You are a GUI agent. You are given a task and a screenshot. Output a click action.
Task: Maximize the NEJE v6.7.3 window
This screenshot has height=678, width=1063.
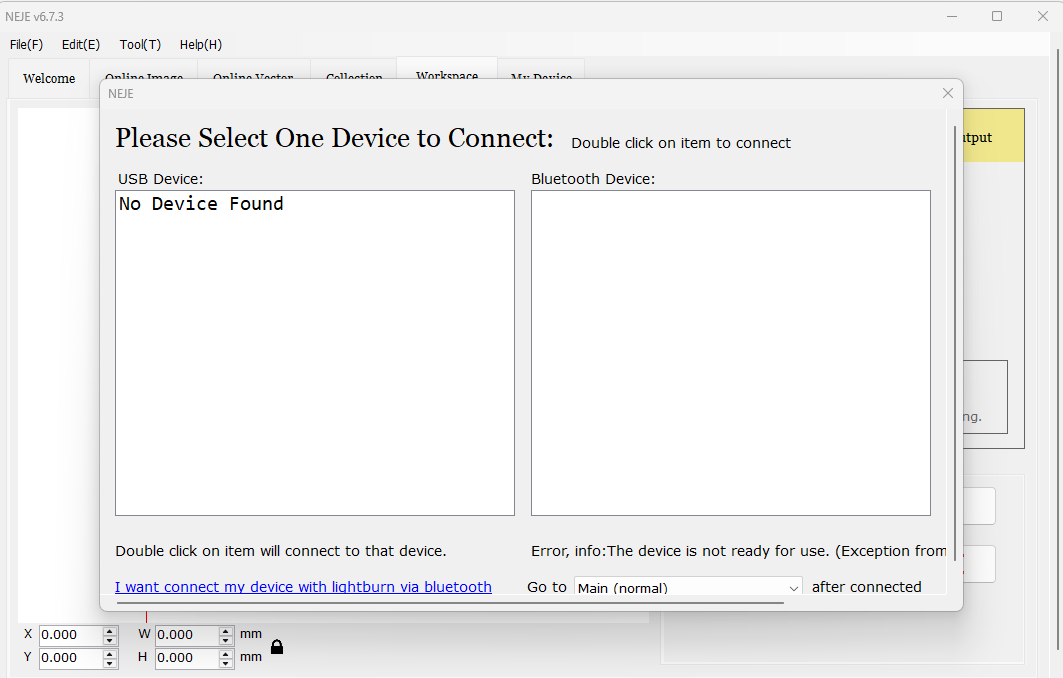pos(997,16)
